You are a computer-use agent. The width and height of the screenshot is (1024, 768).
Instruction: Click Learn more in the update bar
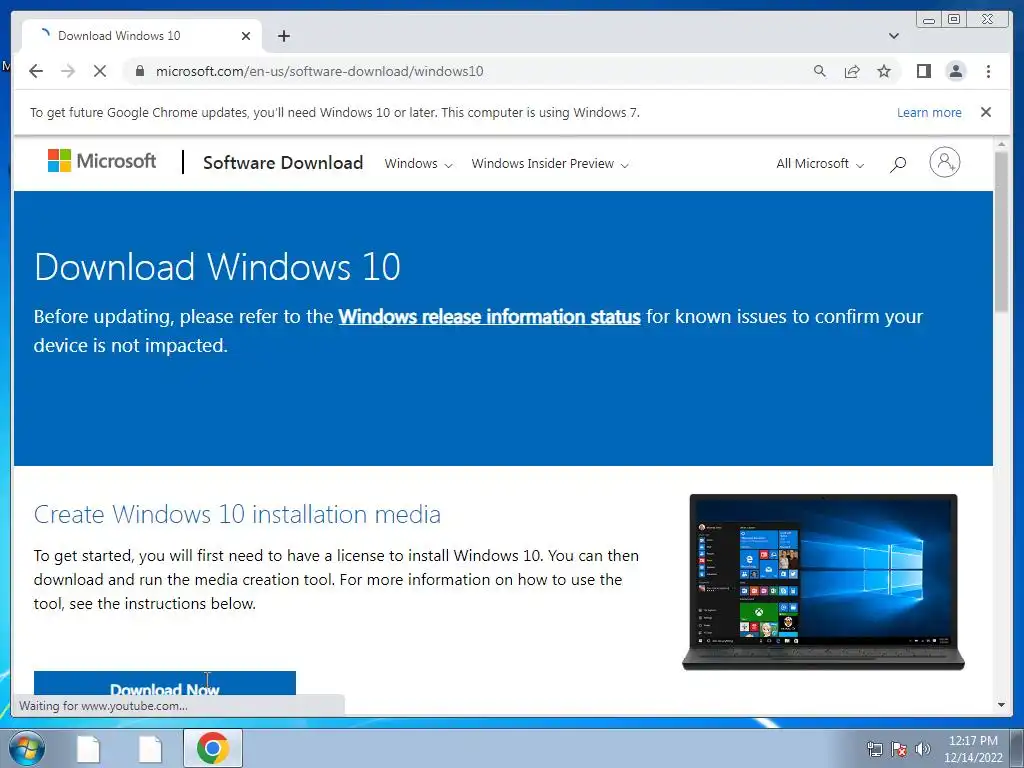point(929,112)
